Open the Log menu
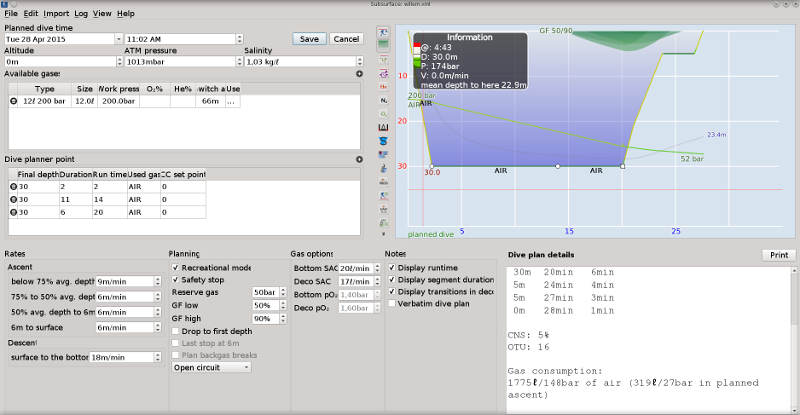Viewport: 800px width, 415px height. point(81,14)
